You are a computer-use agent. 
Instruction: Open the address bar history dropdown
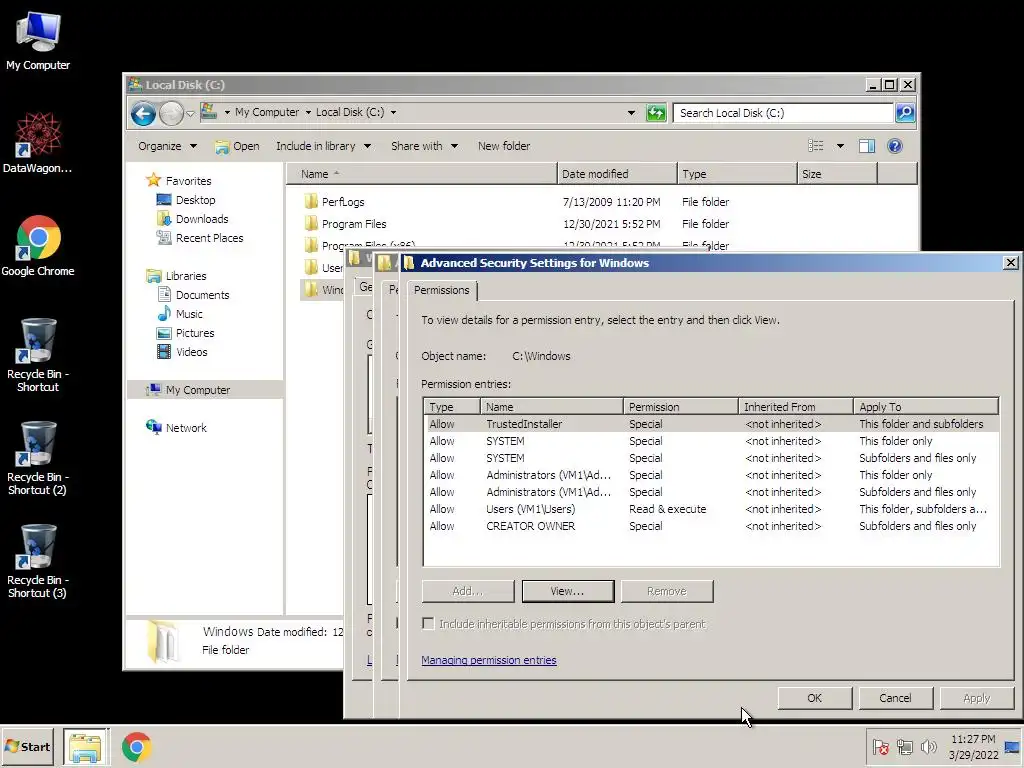pos(631,113)
